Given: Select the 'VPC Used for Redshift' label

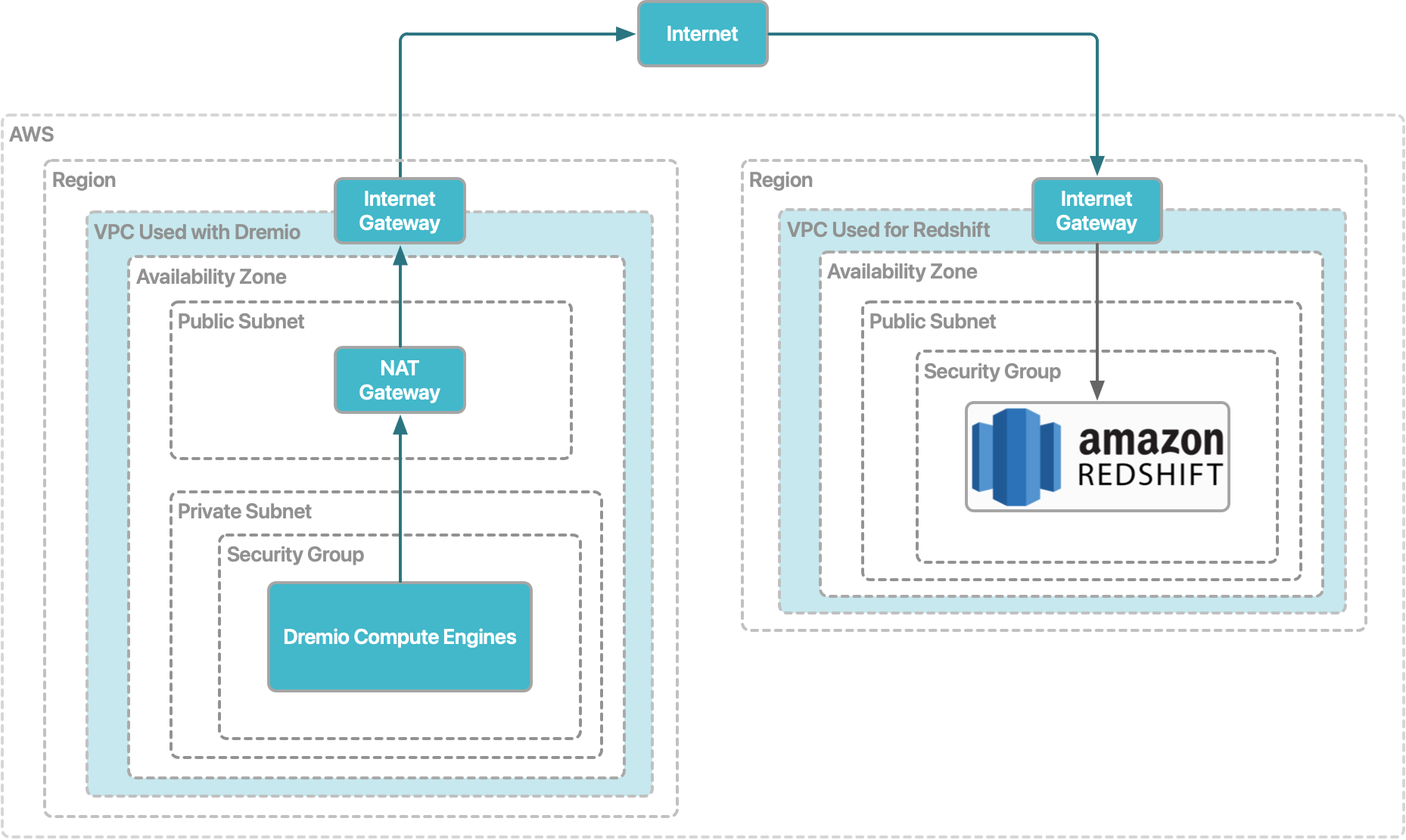Looking at the screenshot, I should 888,230.
